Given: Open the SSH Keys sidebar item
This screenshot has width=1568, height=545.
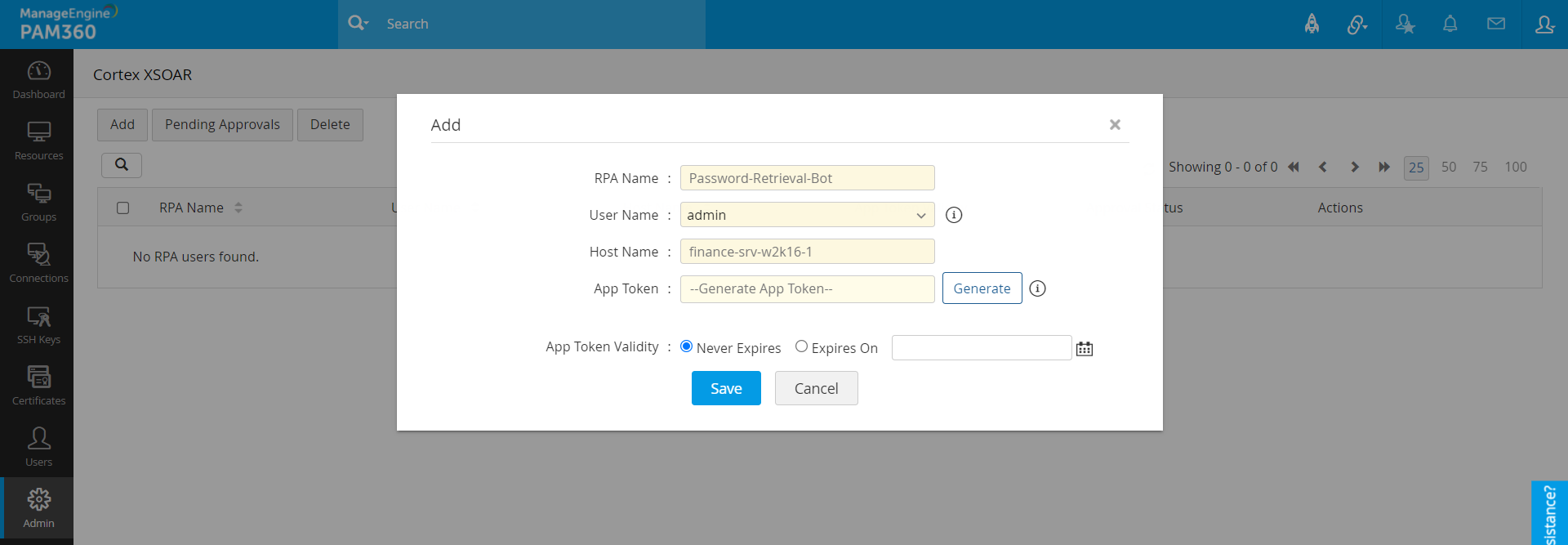Looking at the screenshot, I should pos(38,324).
